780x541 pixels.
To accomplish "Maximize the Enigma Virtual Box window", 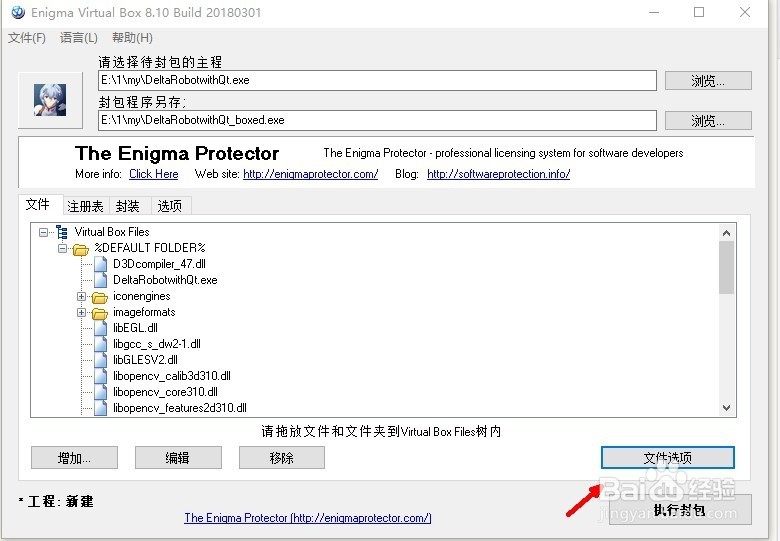I will coord(699,12).
